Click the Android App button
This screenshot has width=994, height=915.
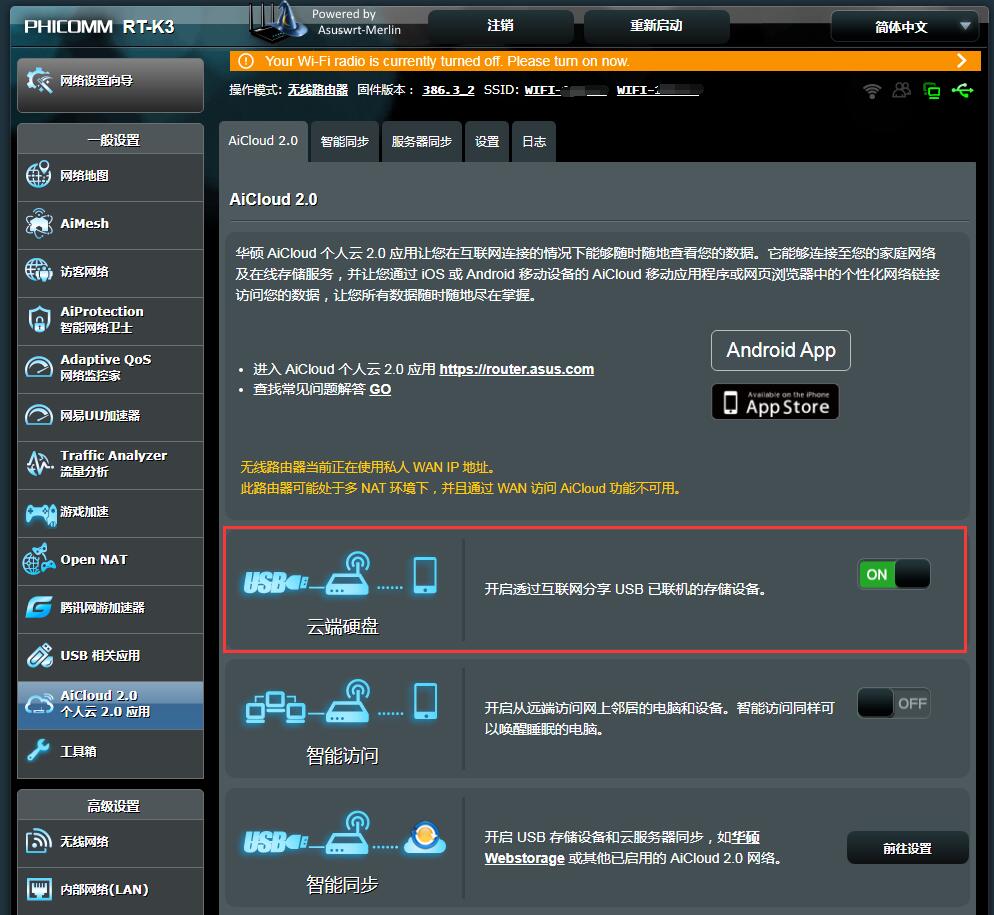coord(780,350)
